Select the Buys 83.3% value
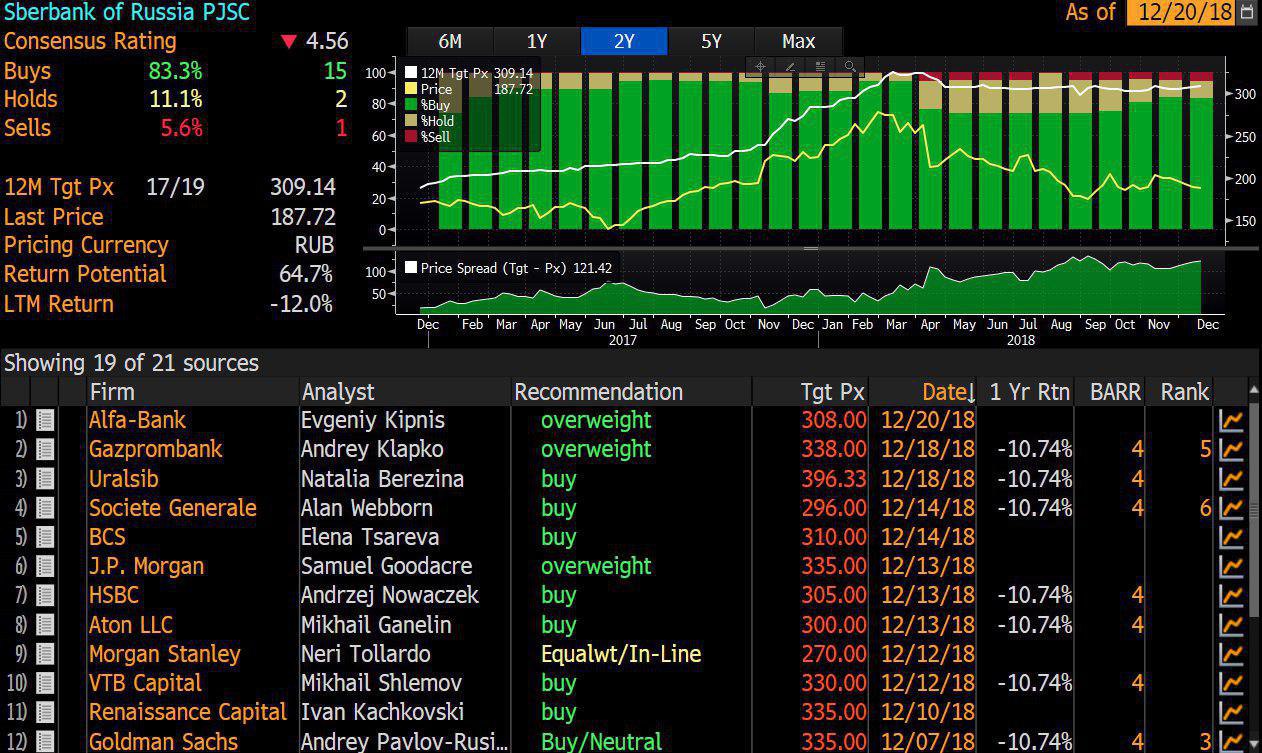Image resolution: width=1262 pixels, height=753 pixels. coord(175,71)
